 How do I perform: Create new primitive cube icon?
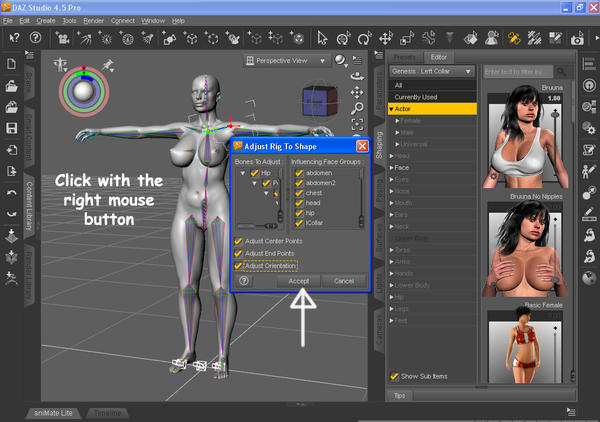191,38
